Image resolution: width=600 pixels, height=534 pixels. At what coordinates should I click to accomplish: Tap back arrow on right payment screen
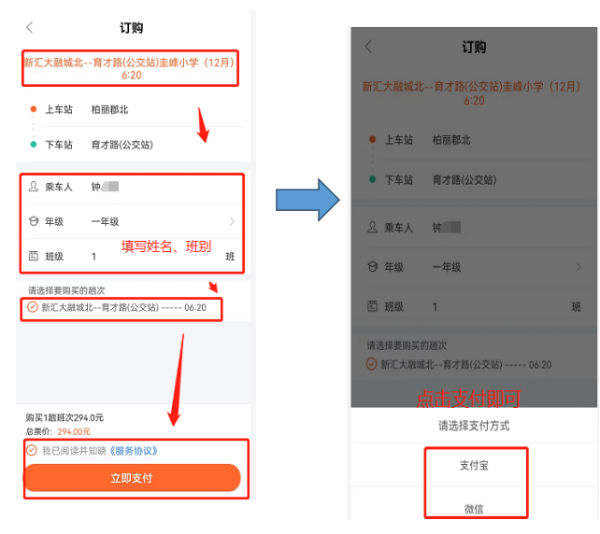(368, 47)
